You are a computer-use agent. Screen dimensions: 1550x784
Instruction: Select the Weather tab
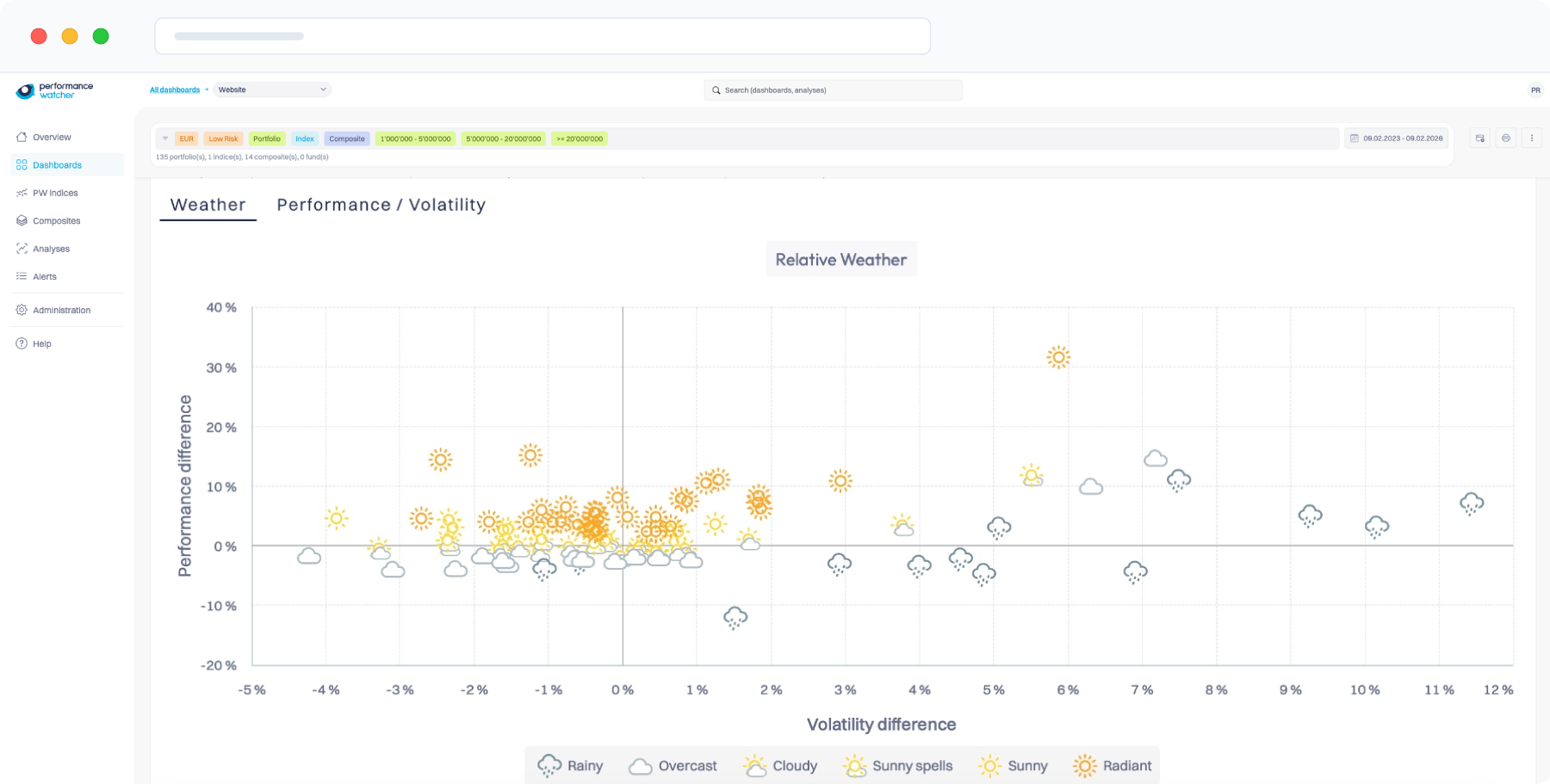click(x=208, y=205)
